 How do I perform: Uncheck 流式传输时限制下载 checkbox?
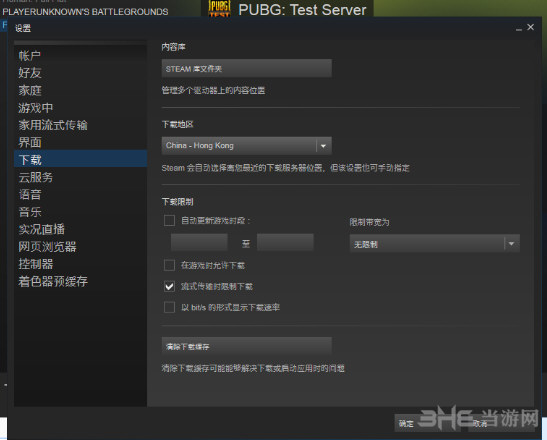point(169,286)
